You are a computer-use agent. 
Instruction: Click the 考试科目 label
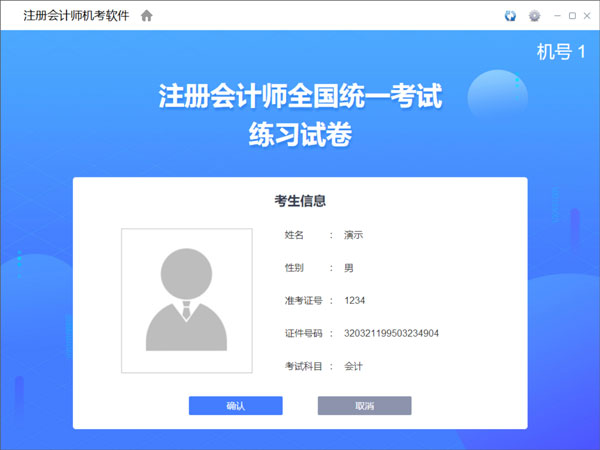pos(303,366)
